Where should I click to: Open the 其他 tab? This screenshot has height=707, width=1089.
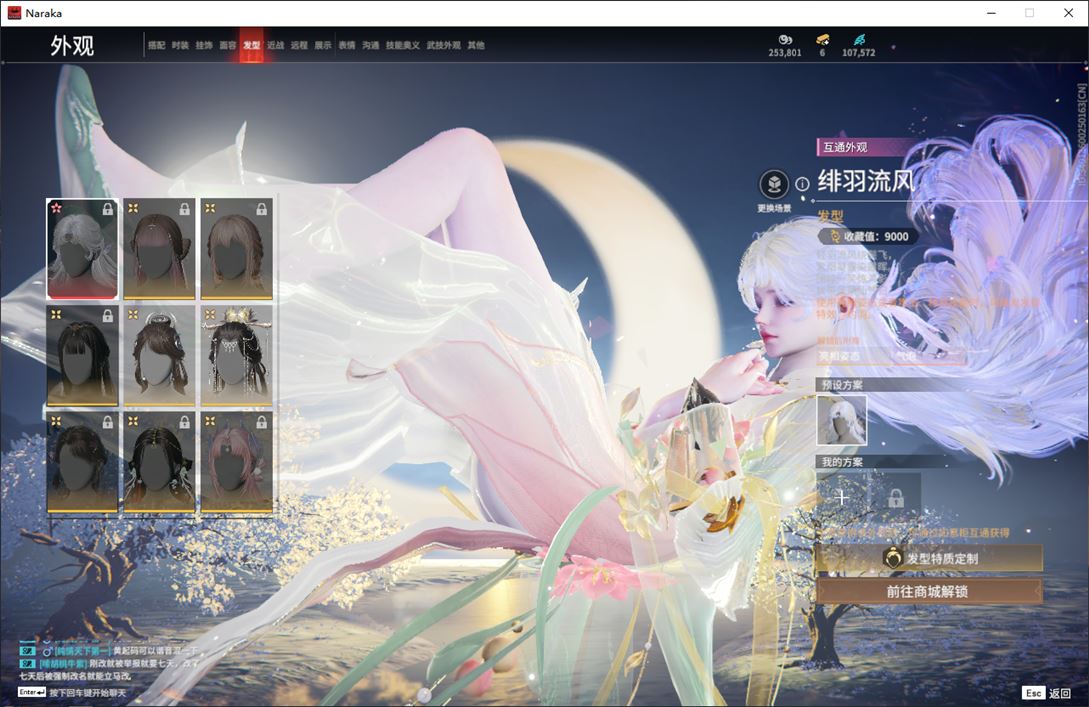click(476, 45)
